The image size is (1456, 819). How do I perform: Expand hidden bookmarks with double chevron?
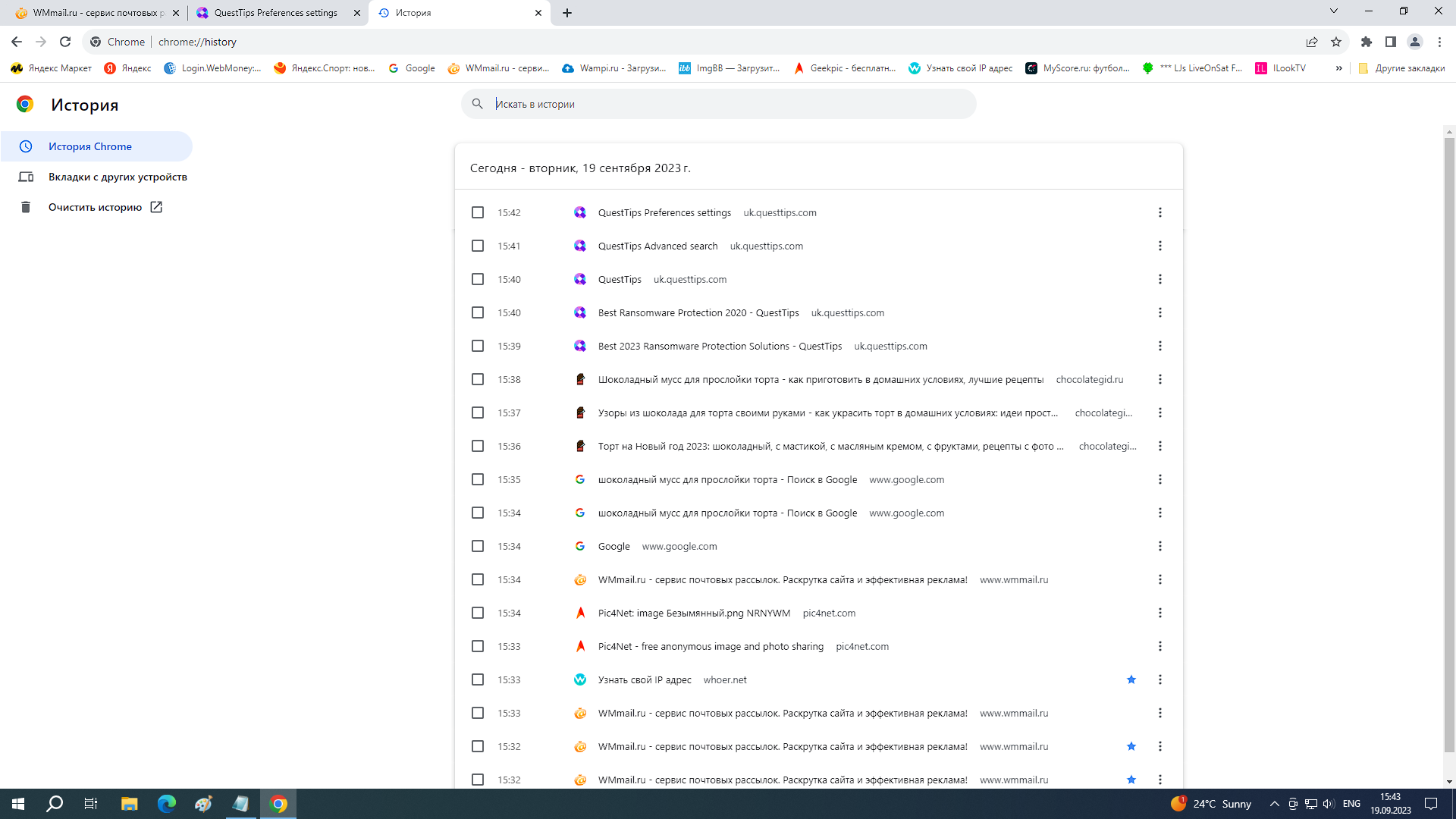tap(1338, 68)
